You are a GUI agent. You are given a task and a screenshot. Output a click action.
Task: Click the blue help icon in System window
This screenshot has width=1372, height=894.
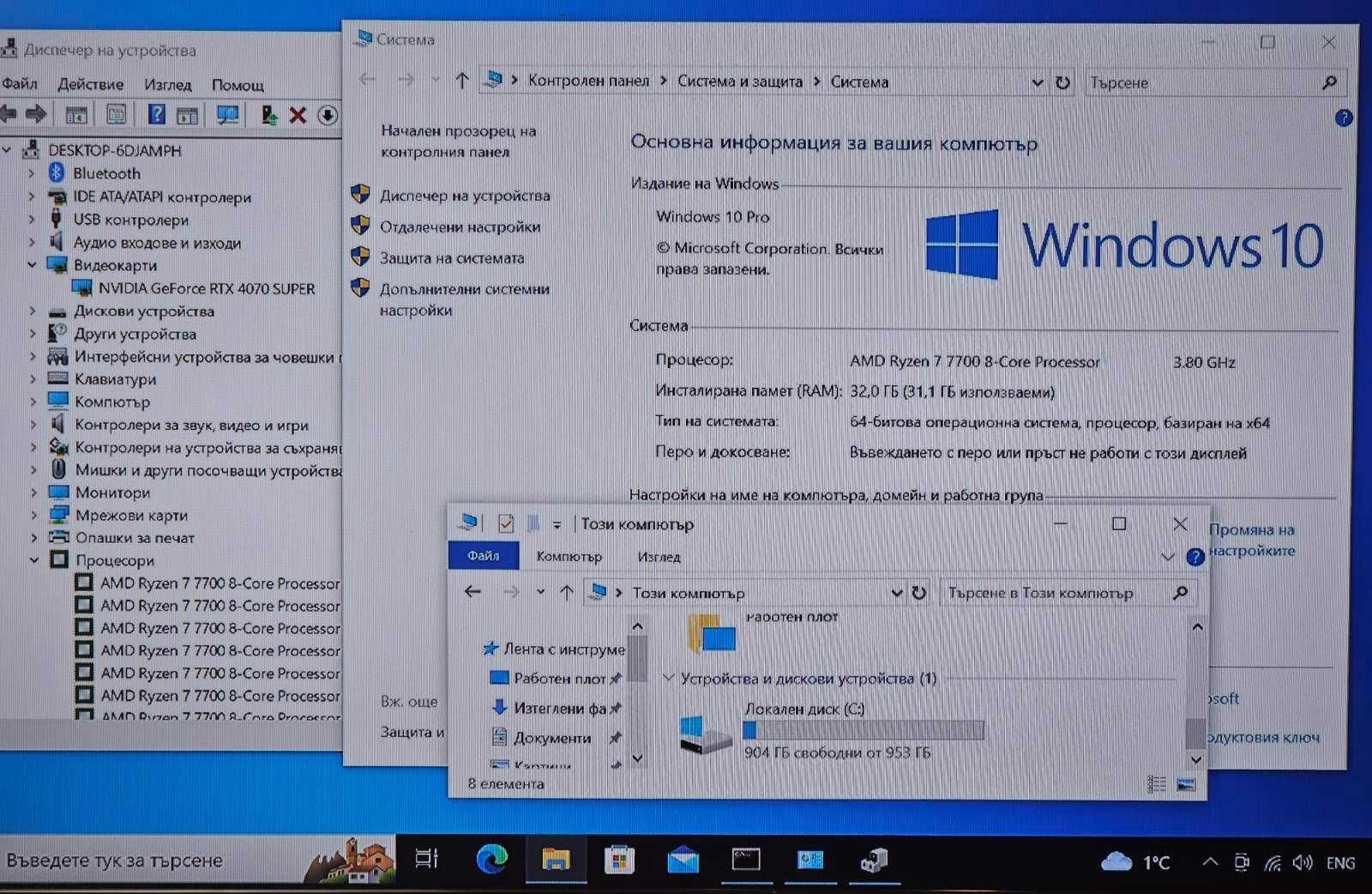[x=1344, y=118]
